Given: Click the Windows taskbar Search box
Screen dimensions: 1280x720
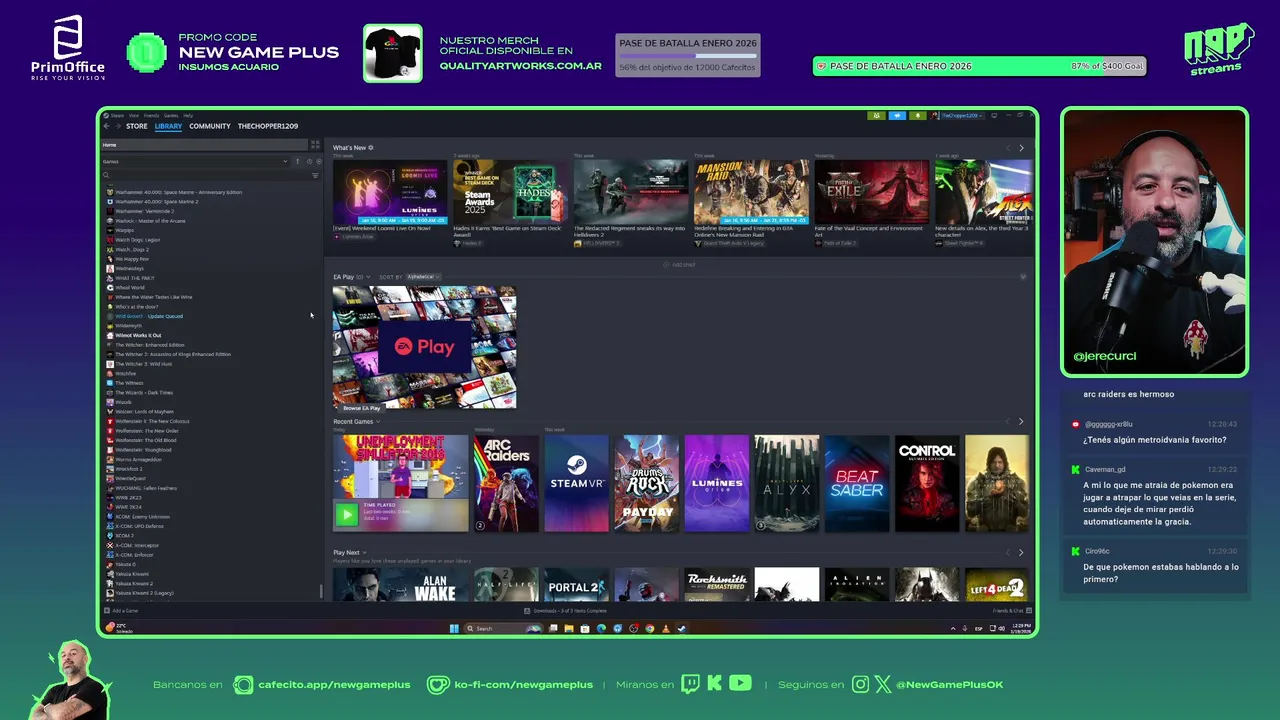Looking at the screenshot, I should click(503, 628).
